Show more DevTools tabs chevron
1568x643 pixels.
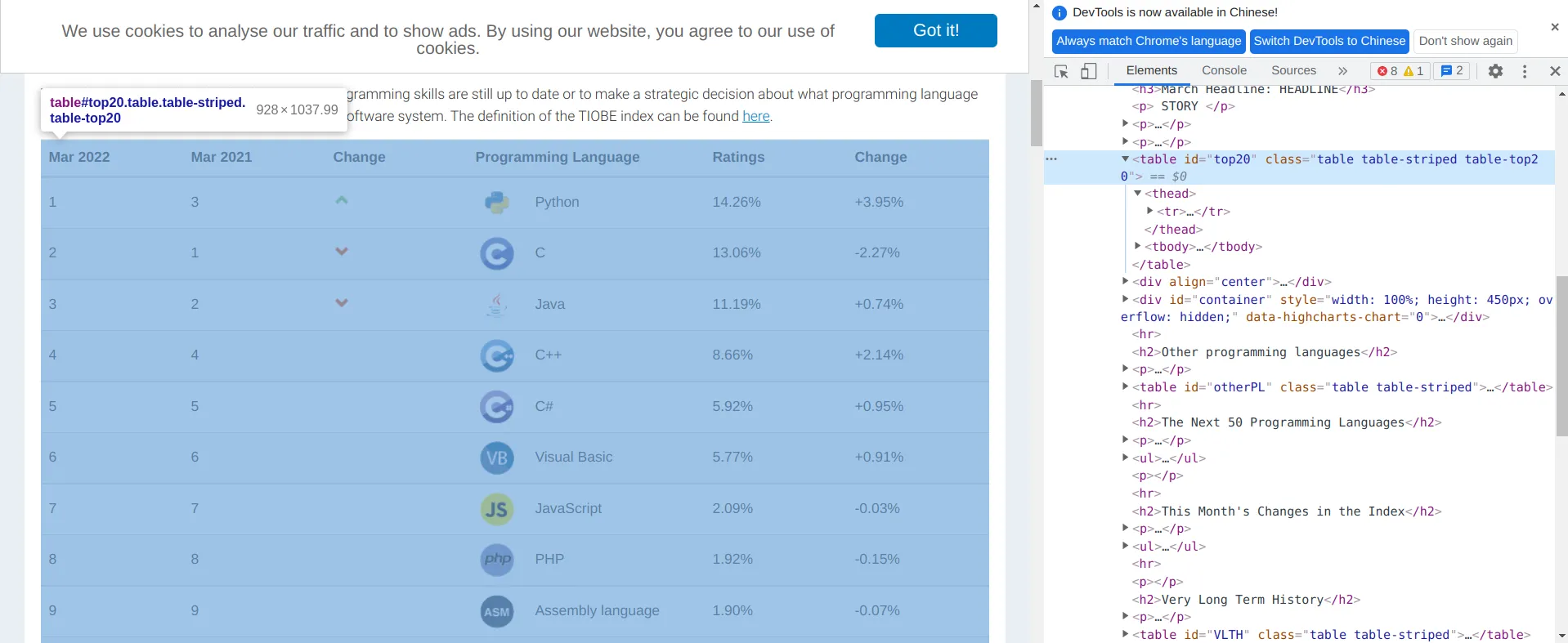(1342, 71)
